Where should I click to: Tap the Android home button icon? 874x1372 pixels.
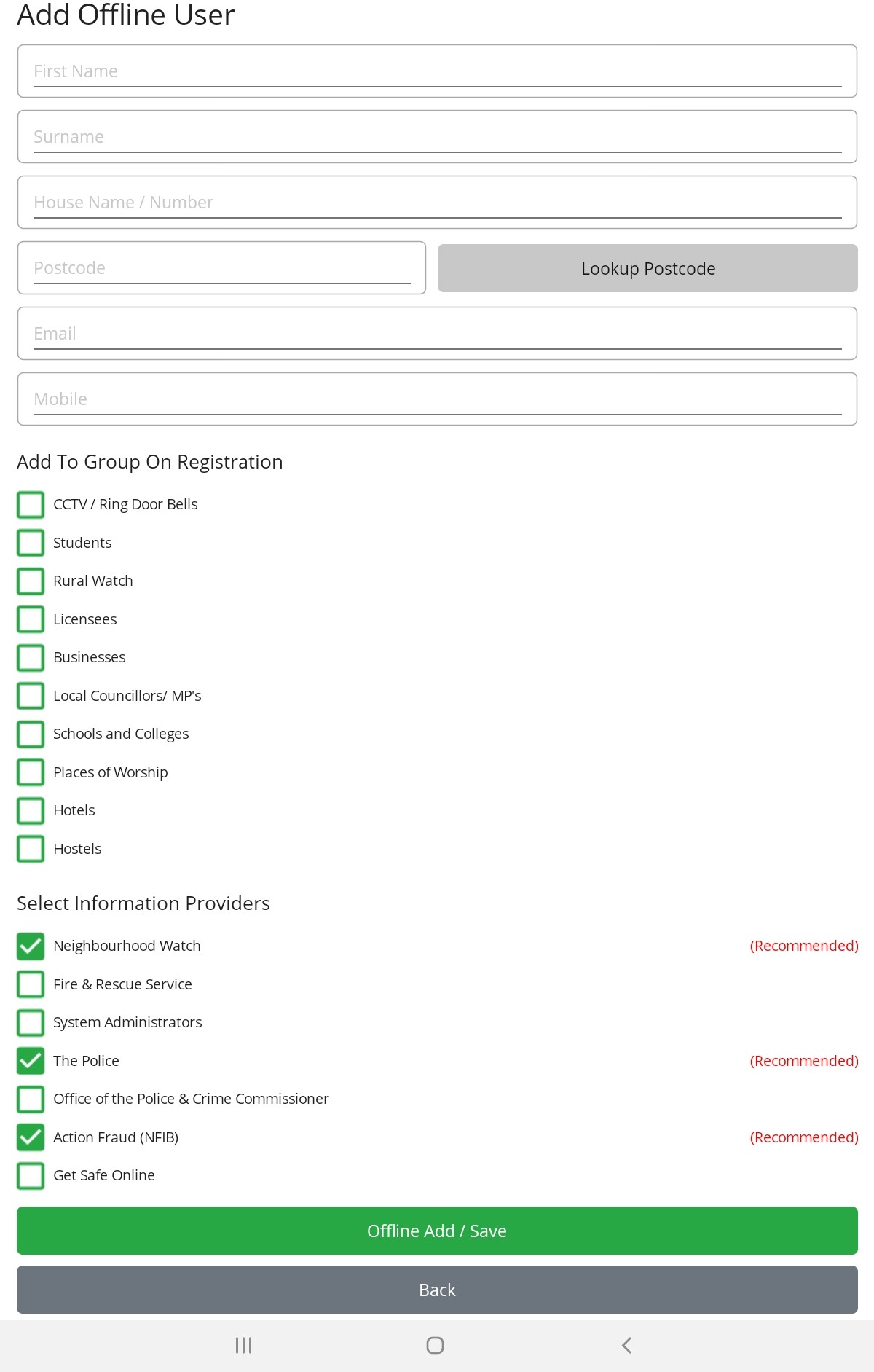click(x=435, y=1345)
